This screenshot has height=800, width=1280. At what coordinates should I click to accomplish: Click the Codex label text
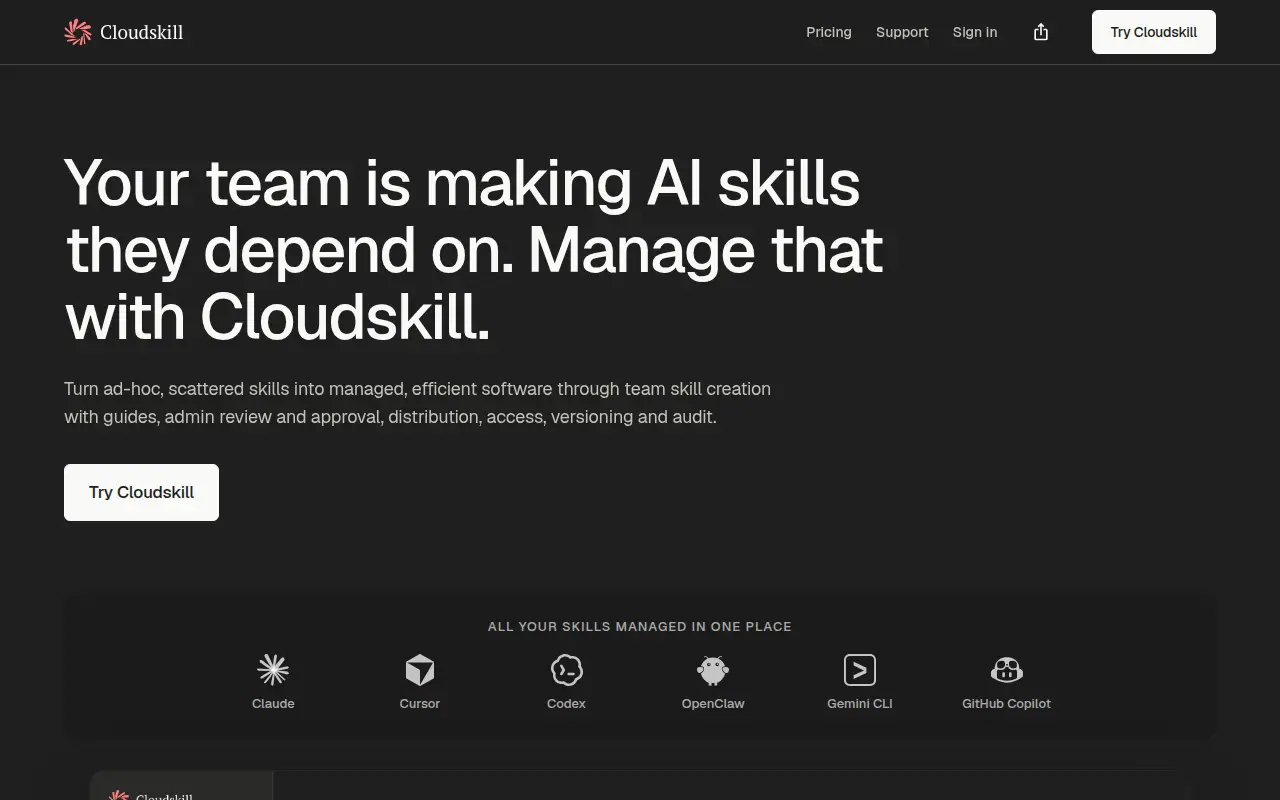[x=566, y=704]
